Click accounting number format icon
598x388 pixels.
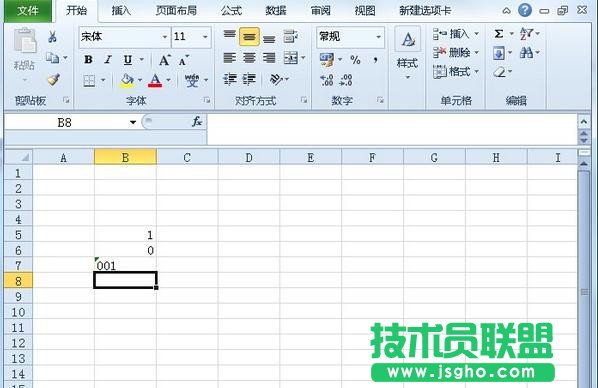(x=327, y=60)
